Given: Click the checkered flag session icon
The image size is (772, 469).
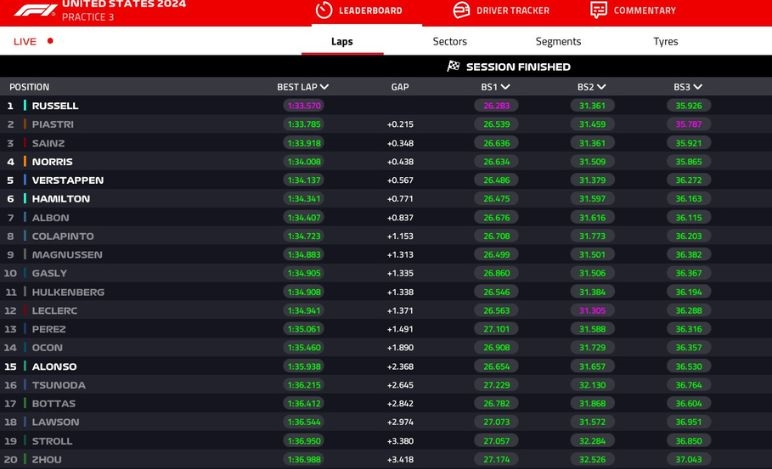Looking at the screenshot, I should [x=453, y=67].
